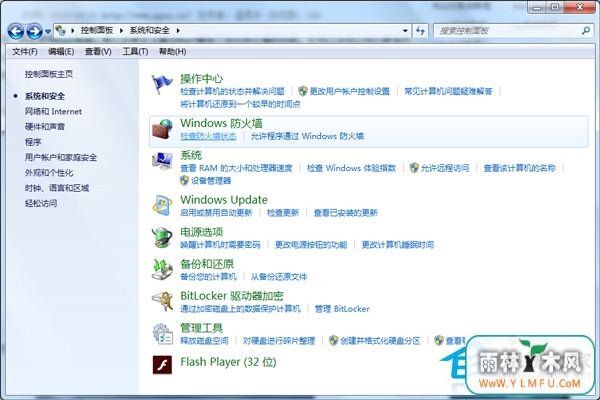Click 允许远程访问 link
The width and height of the screenshot is (600, 400).
coord(445,168)
